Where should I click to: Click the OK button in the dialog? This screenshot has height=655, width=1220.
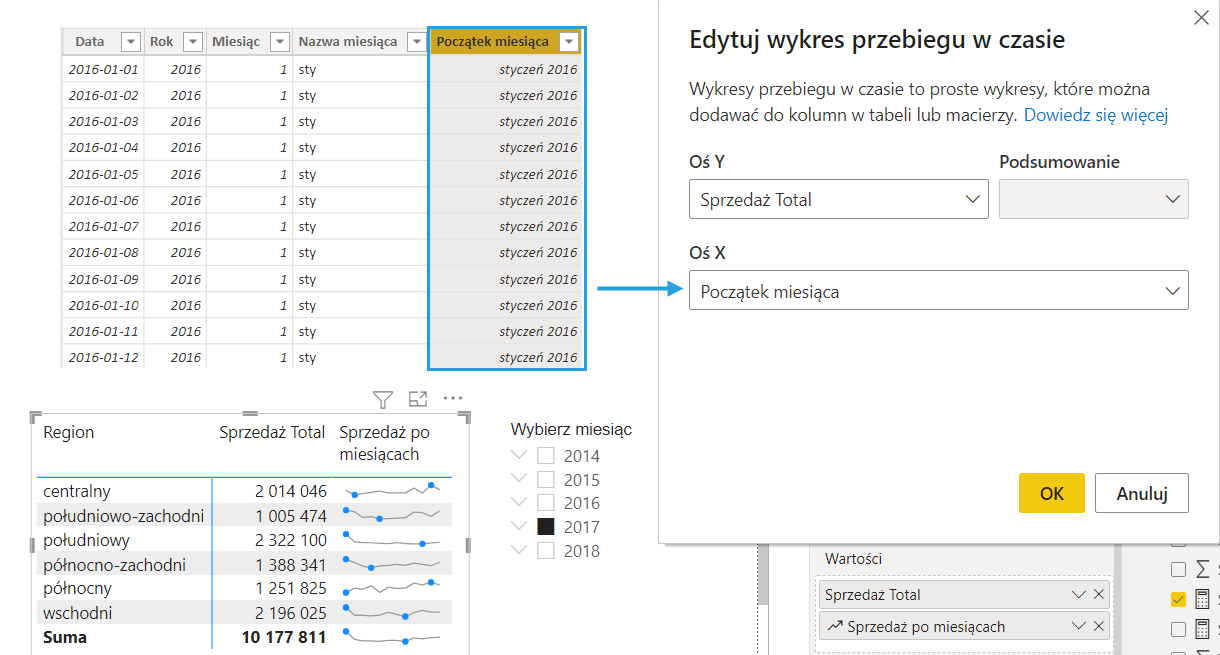point(1051,493)
